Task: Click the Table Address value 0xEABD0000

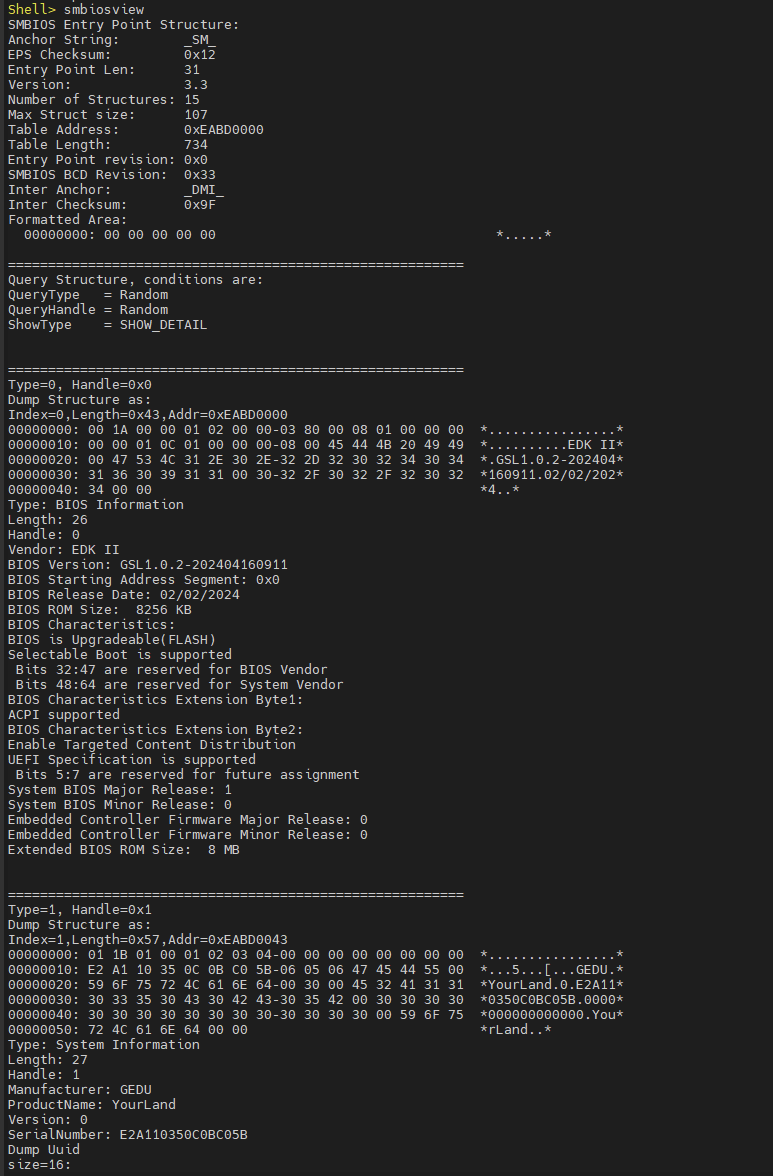Action: 223,130
